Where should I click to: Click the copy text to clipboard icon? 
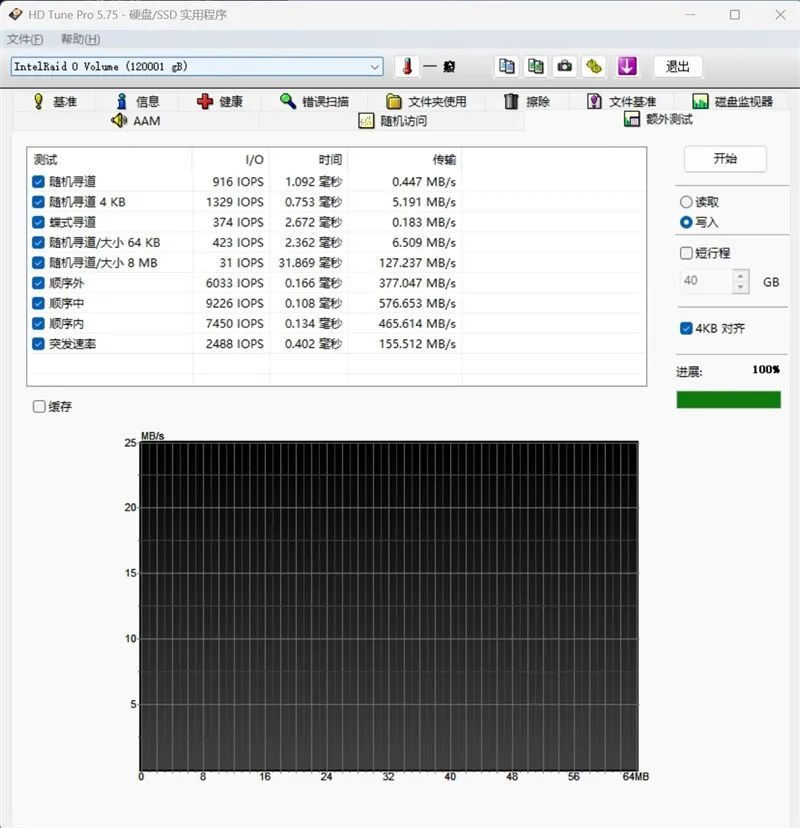coord(506,67)
